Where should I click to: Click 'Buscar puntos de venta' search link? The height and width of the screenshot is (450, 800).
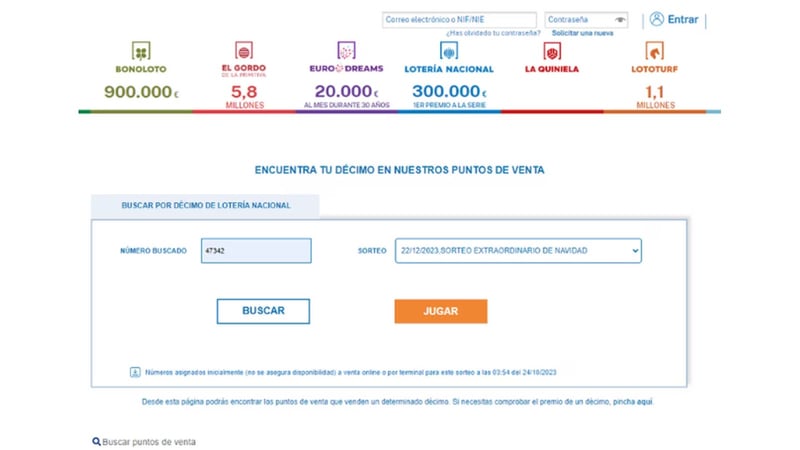144,441
